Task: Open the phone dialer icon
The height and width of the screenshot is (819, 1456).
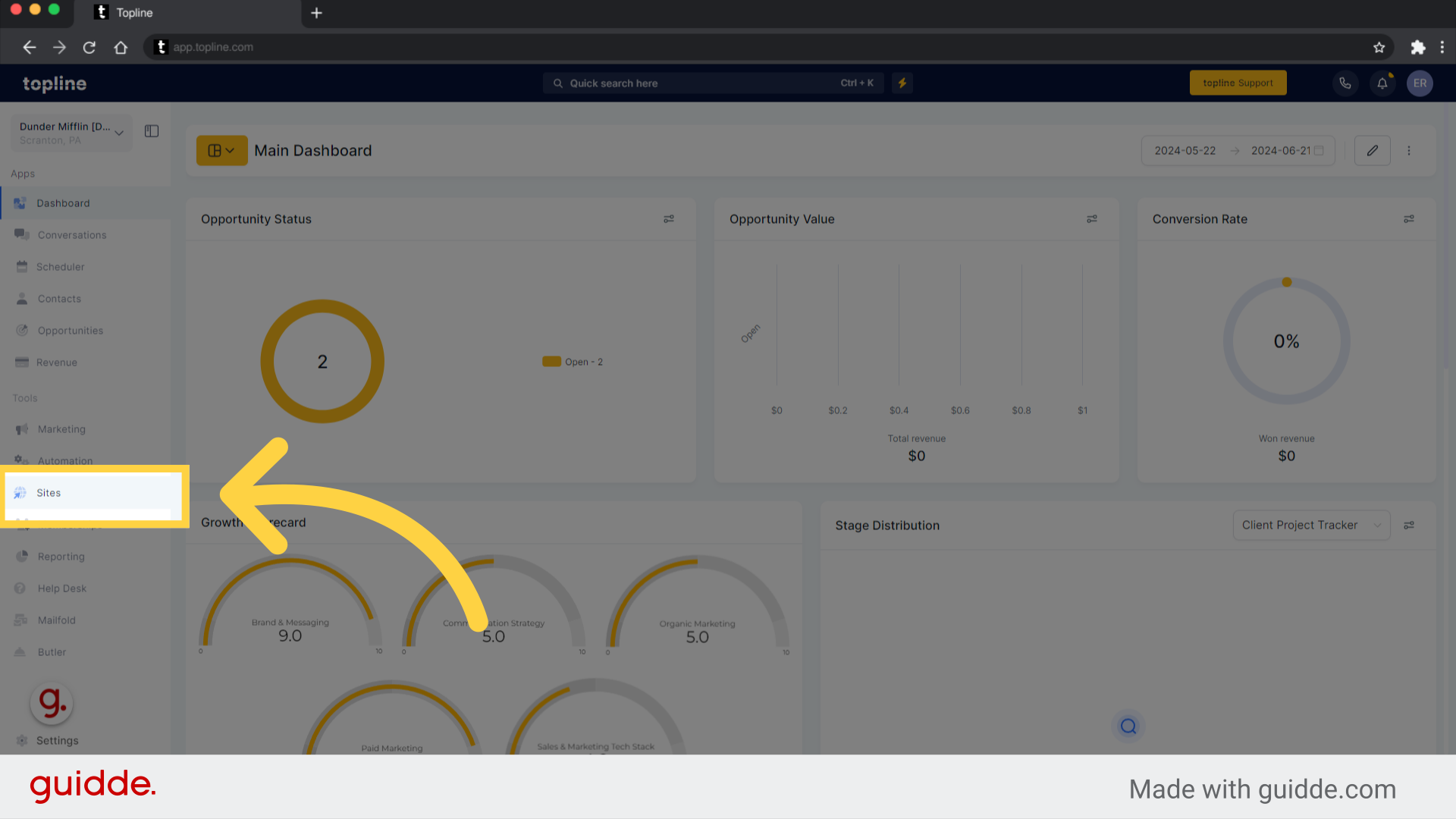Action: pyautogui.click(x=1345, y=83)
